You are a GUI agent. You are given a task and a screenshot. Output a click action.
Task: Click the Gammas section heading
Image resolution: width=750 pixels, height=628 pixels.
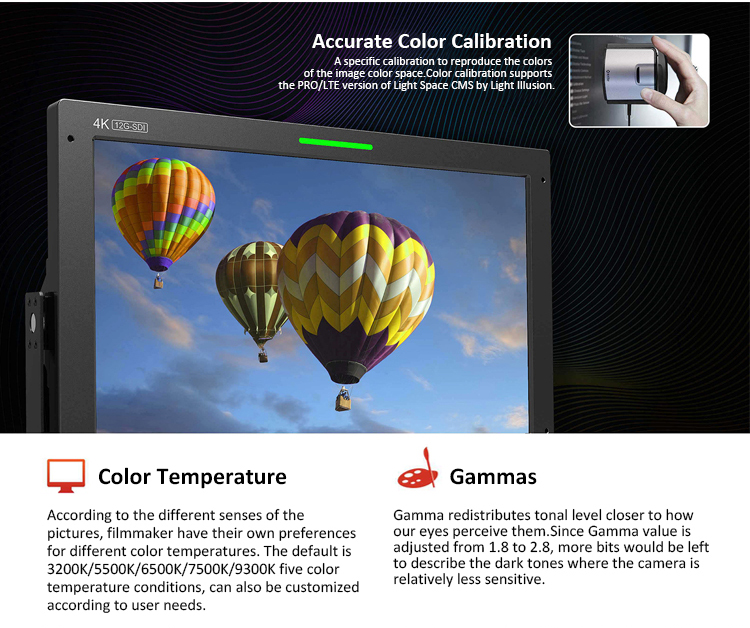click(493, 476)
